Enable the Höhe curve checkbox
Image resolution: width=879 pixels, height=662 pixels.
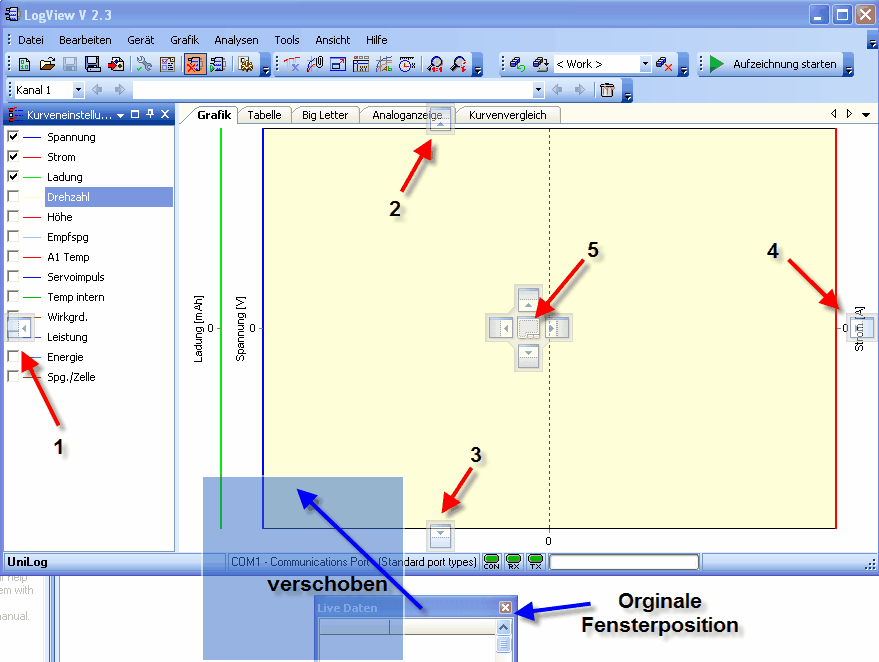[x=13, y=216]
